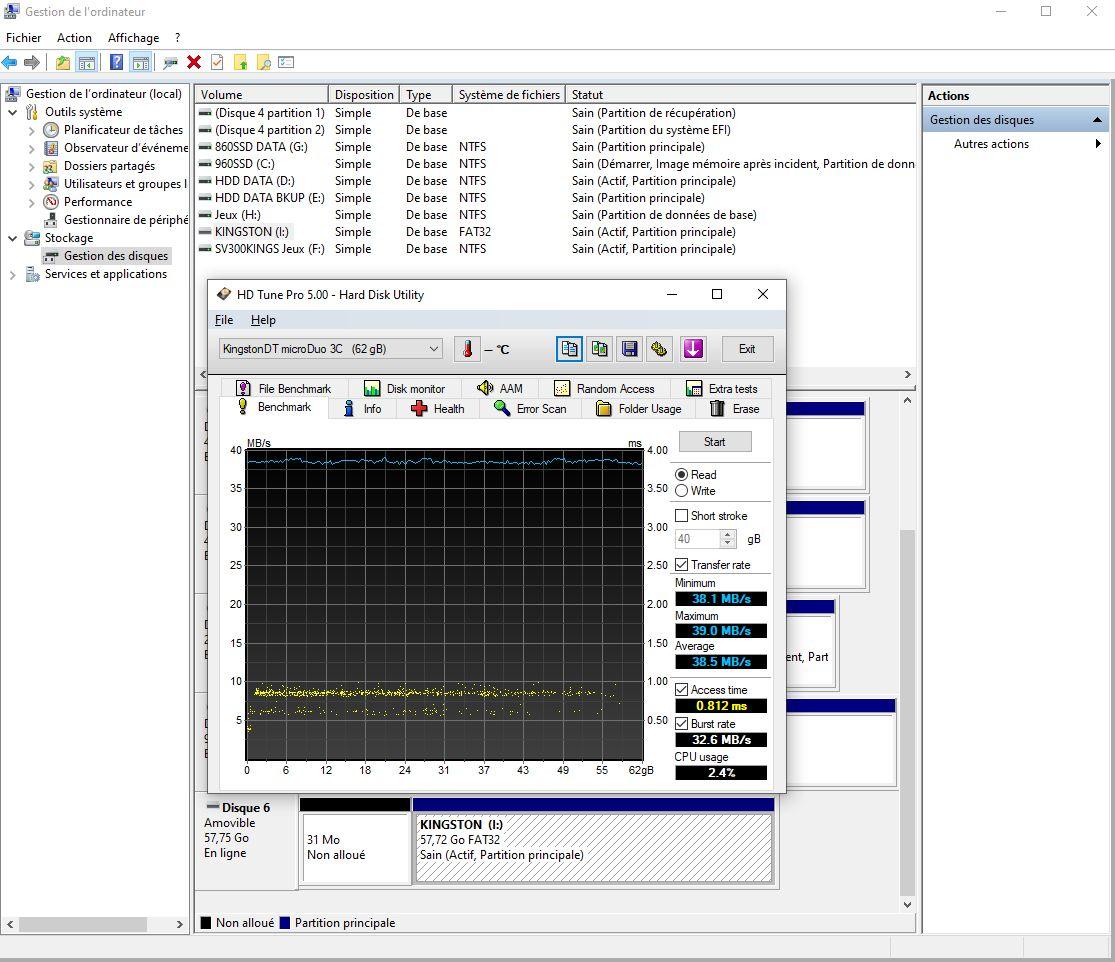Click the blue back arrow toolbar icon
This screenshot has height=962, width=1115.
pyautogui.click(x=10, y=62)
